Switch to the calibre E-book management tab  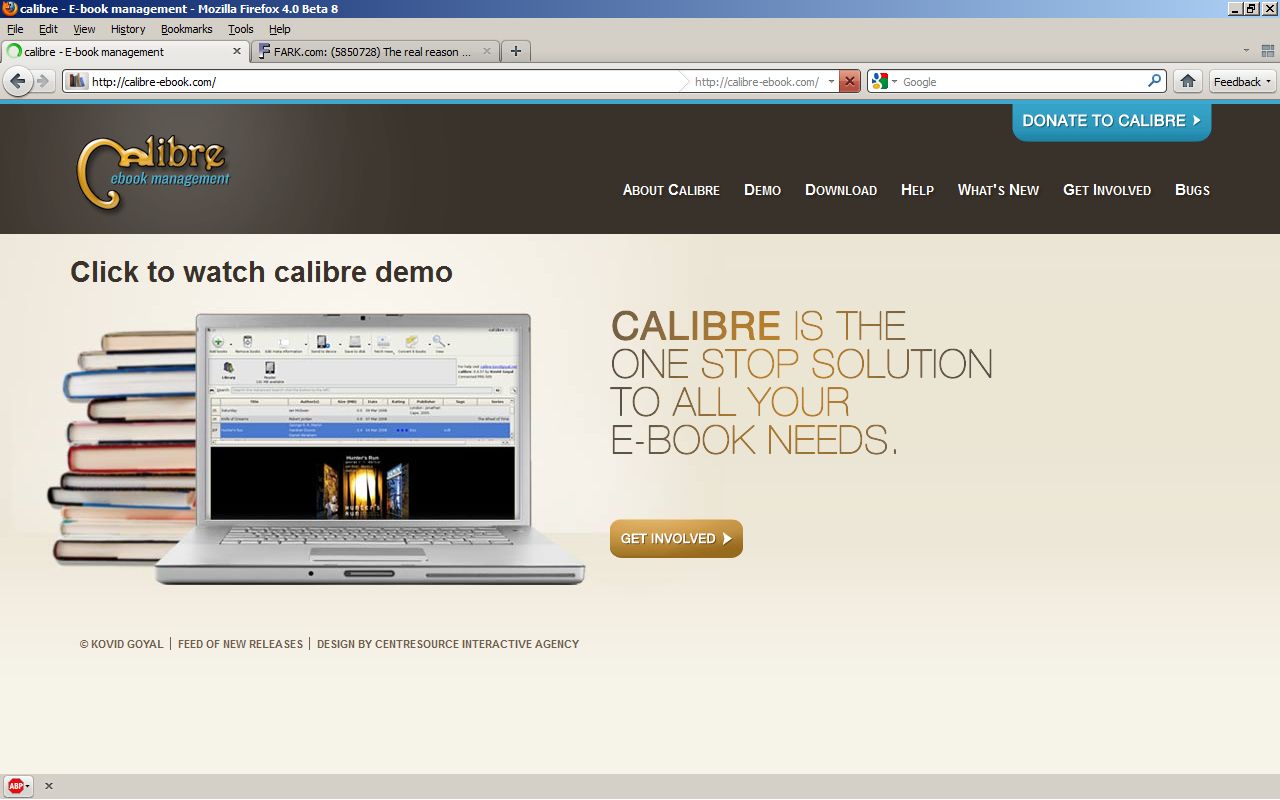[x=125, y=51]
